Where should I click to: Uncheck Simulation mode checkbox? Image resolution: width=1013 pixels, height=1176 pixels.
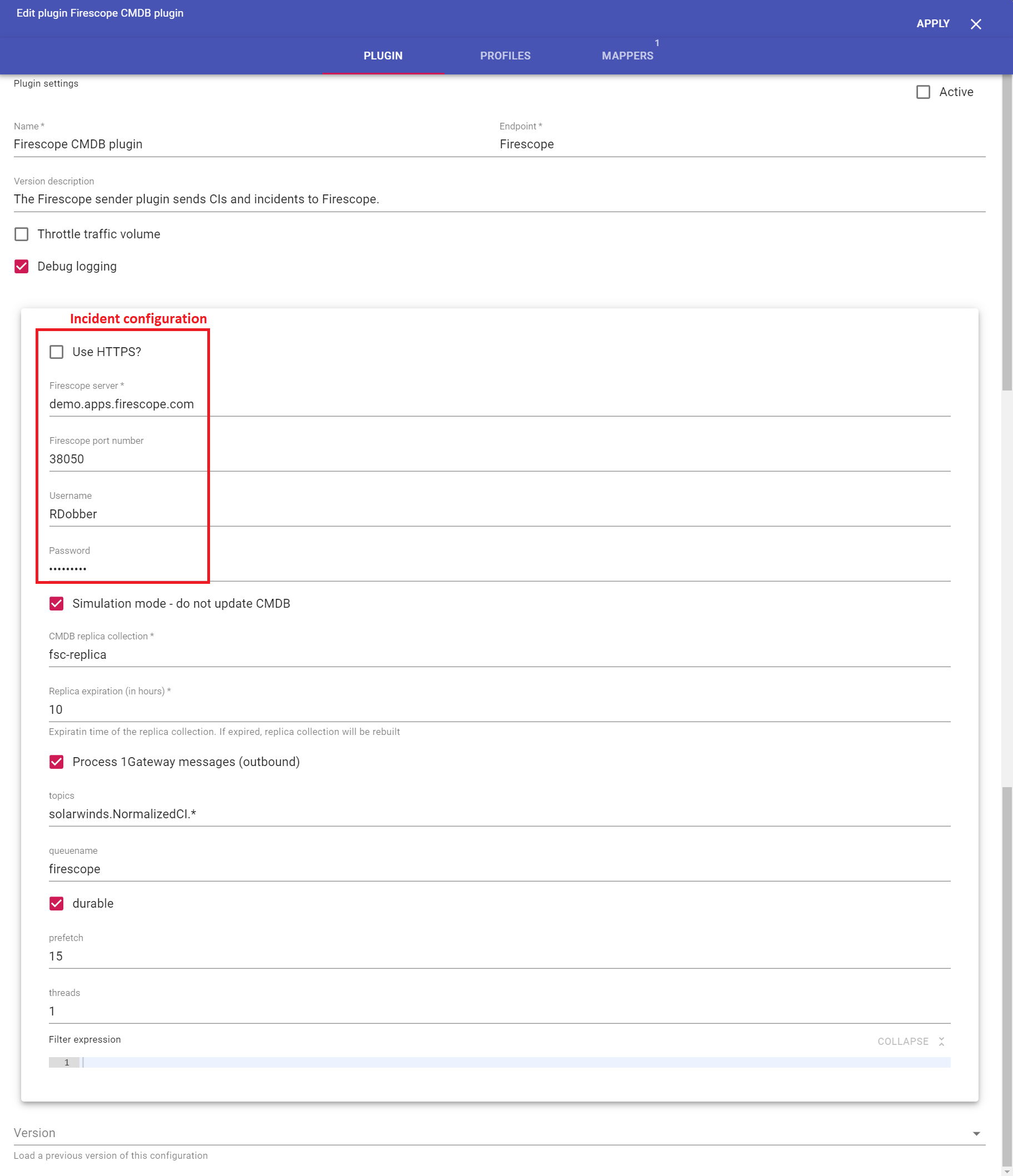tap(56, 603)
